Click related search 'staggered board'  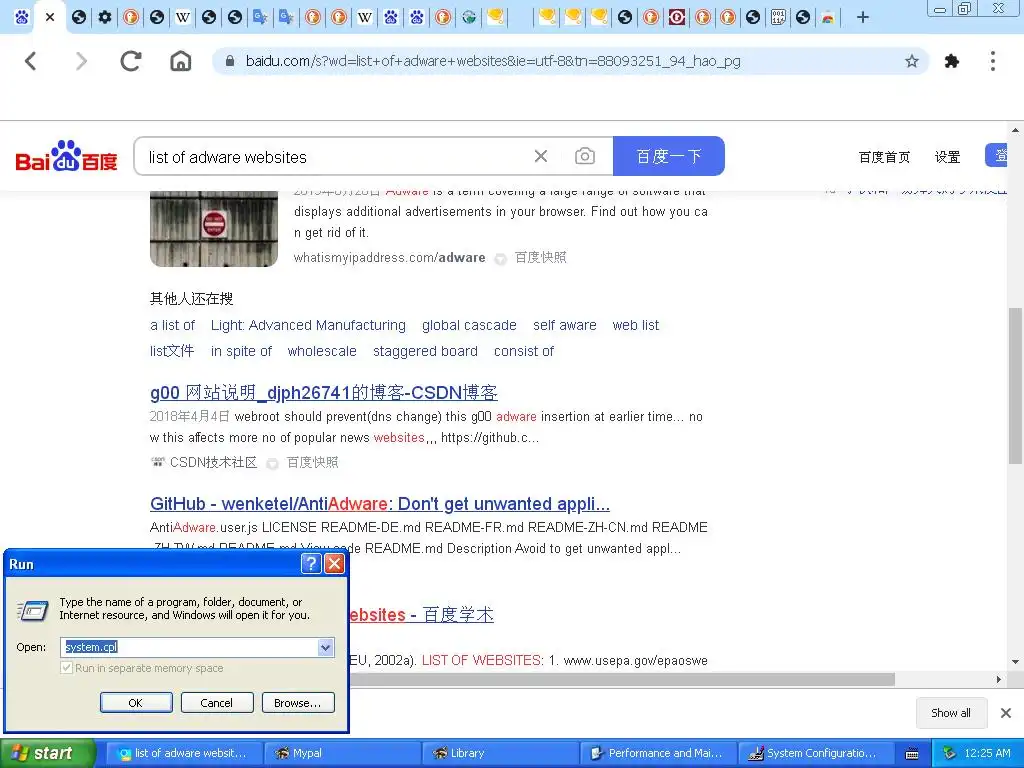coord(425,351)
